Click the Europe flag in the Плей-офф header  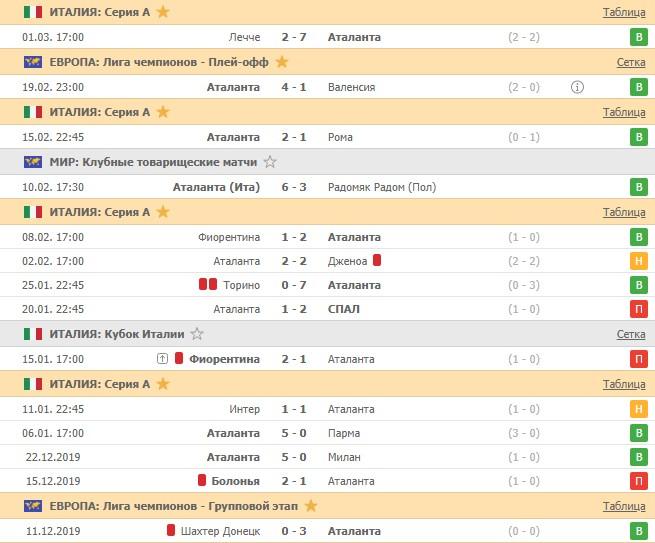click(32, 62)
